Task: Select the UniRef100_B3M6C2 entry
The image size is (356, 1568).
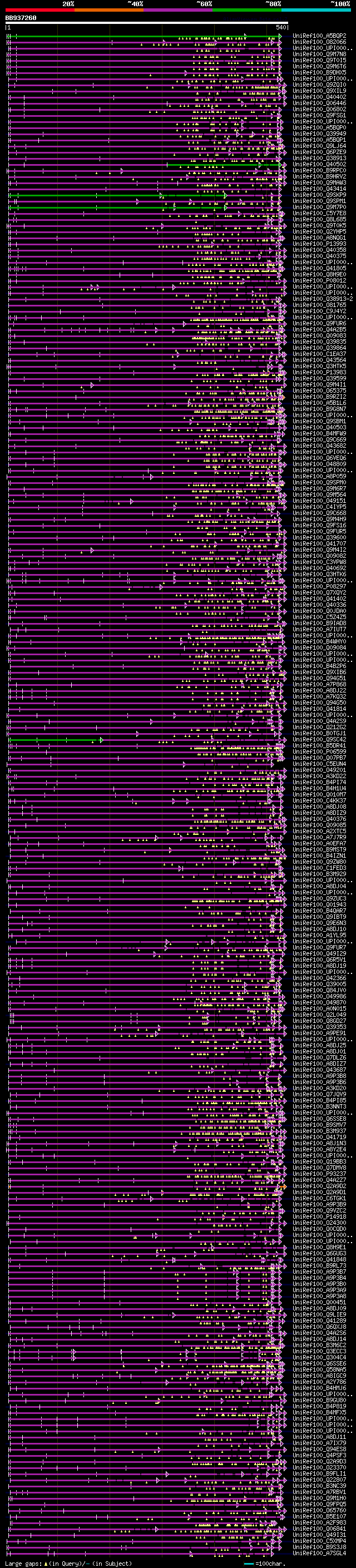Action: coord(319,1345)
